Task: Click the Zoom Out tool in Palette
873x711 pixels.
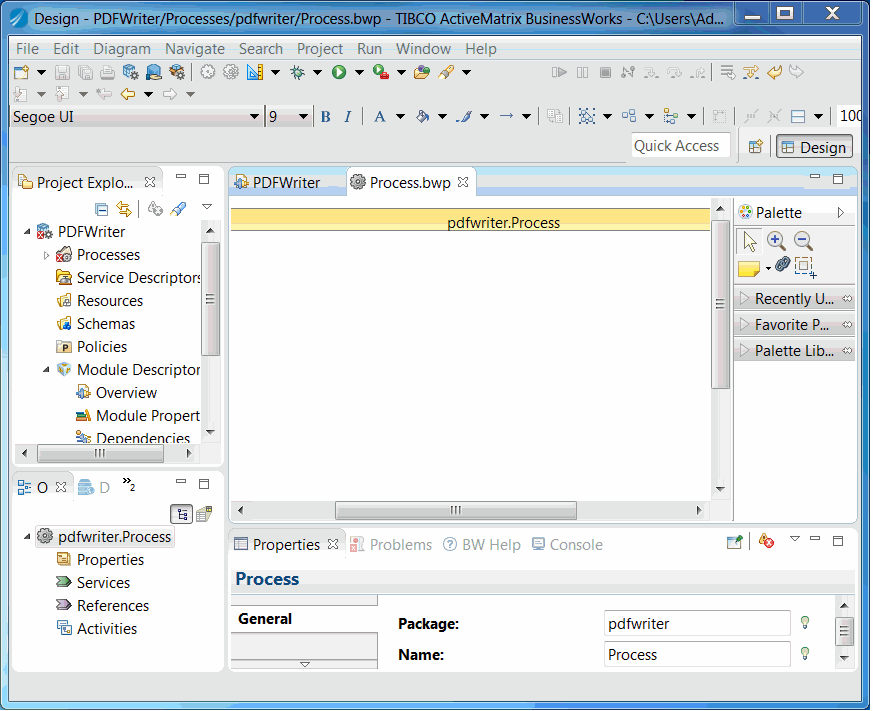Action: 803,241
